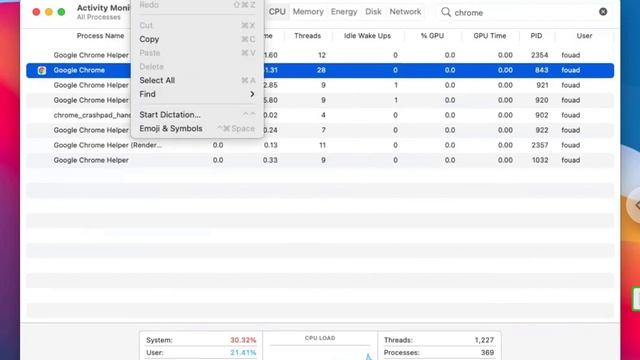Image resolution: width=640 pixels, height=360 pixels.
Task: Click the Google Chrome app icon
Action: (x=42, y=70)
